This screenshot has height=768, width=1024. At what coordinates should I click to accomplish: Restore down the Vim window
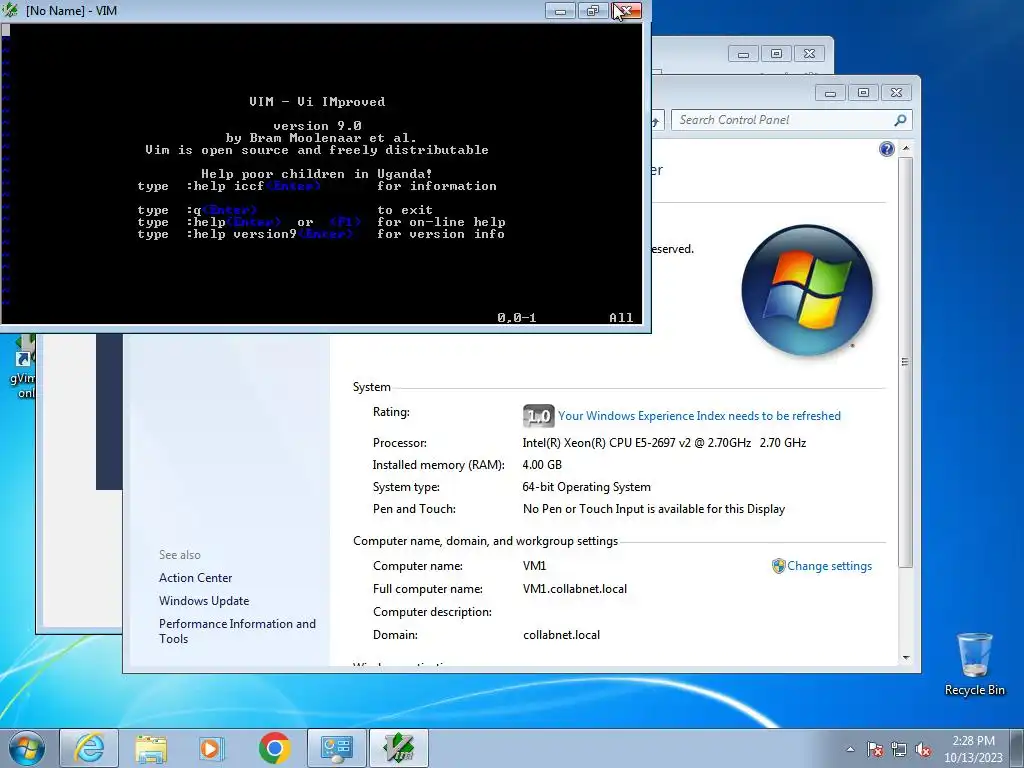593,11
